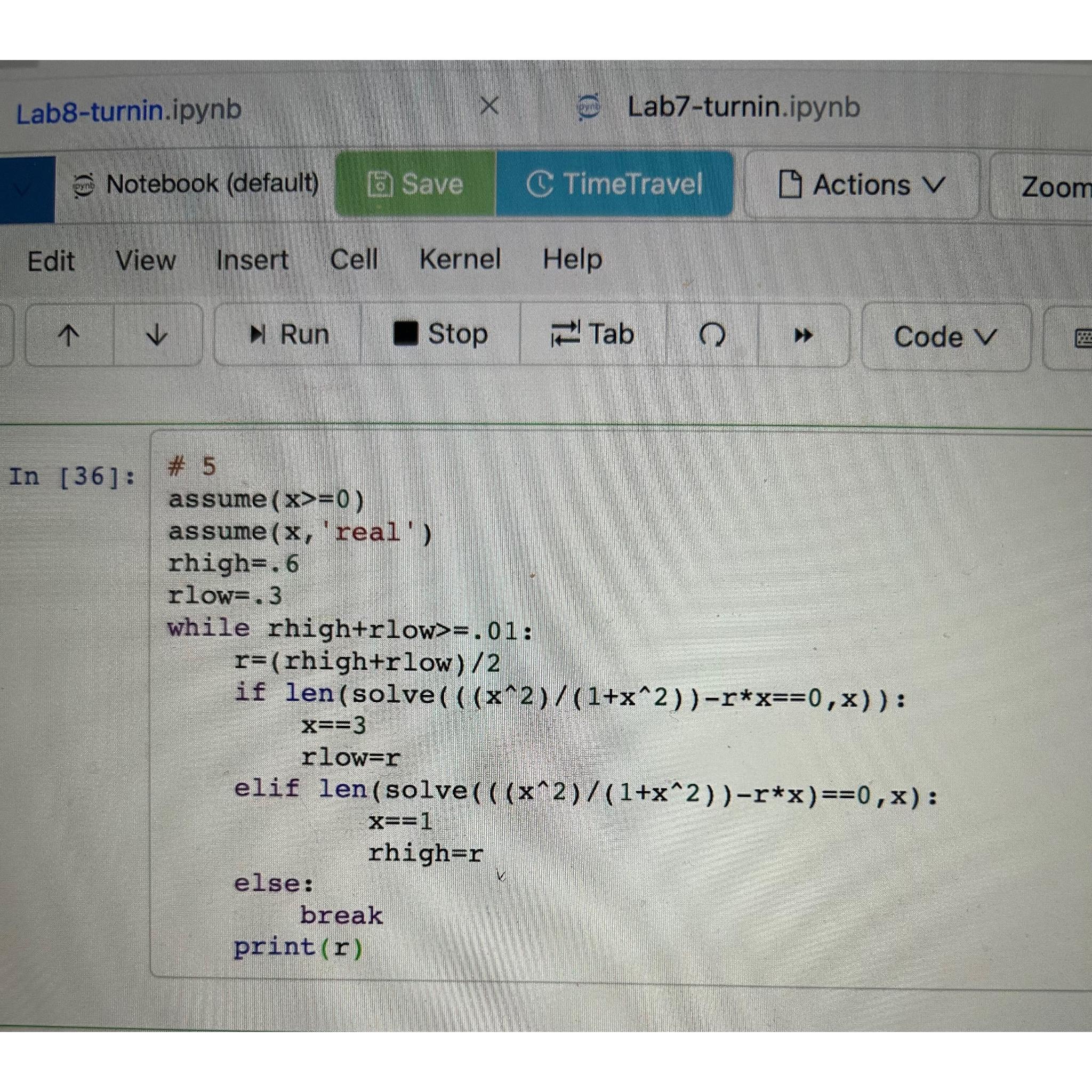Click the disk icon inside the Save button
Image resolution: width=1092 pixels, height=1092 pixels.
[x=381, y=184]
